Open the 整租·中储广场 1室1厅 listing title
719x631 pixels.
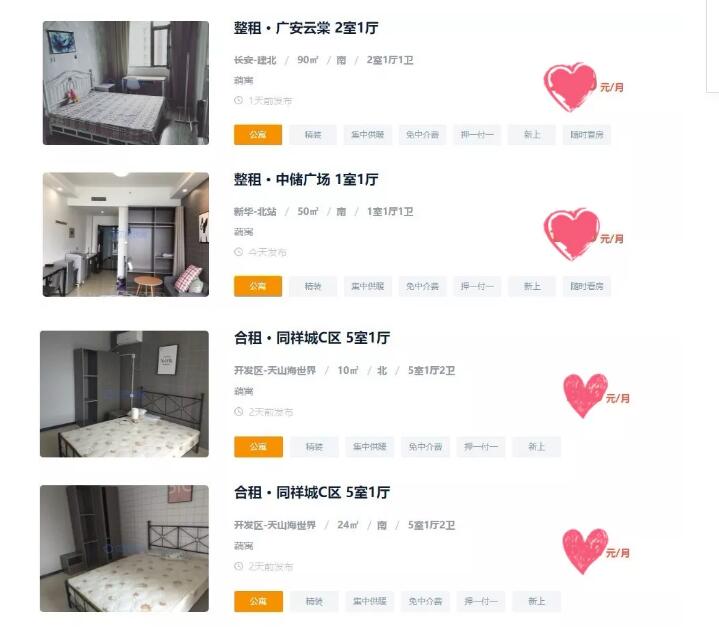coord(306,179)
